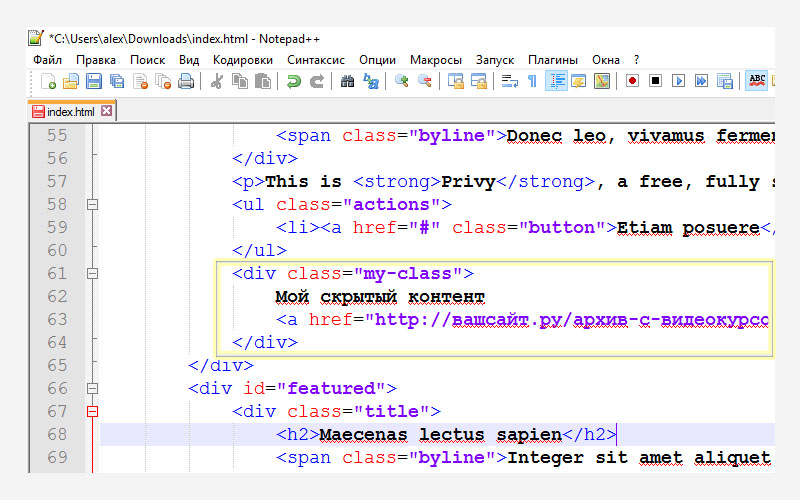Start macro recording with the red circle icon

[632, 81]
